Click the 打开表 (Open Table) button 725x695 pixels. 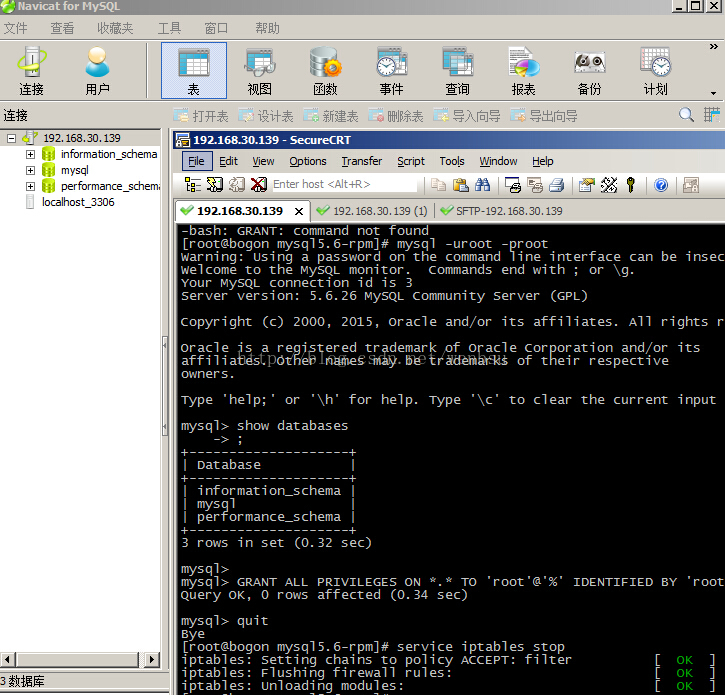201,116
